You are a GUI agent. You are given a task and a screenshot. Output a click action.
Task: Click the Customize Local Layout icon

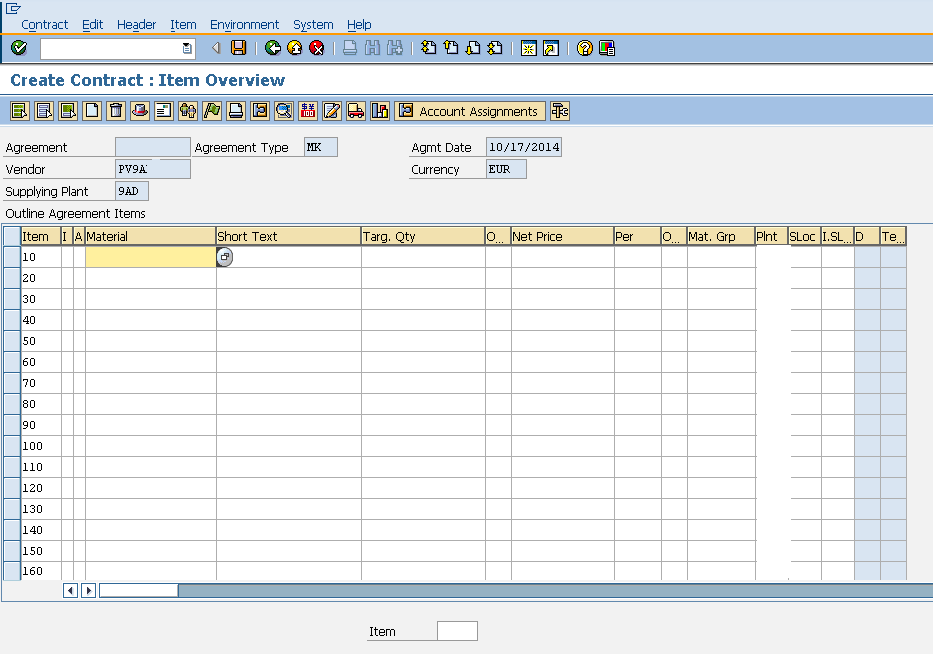click(607, 48)
